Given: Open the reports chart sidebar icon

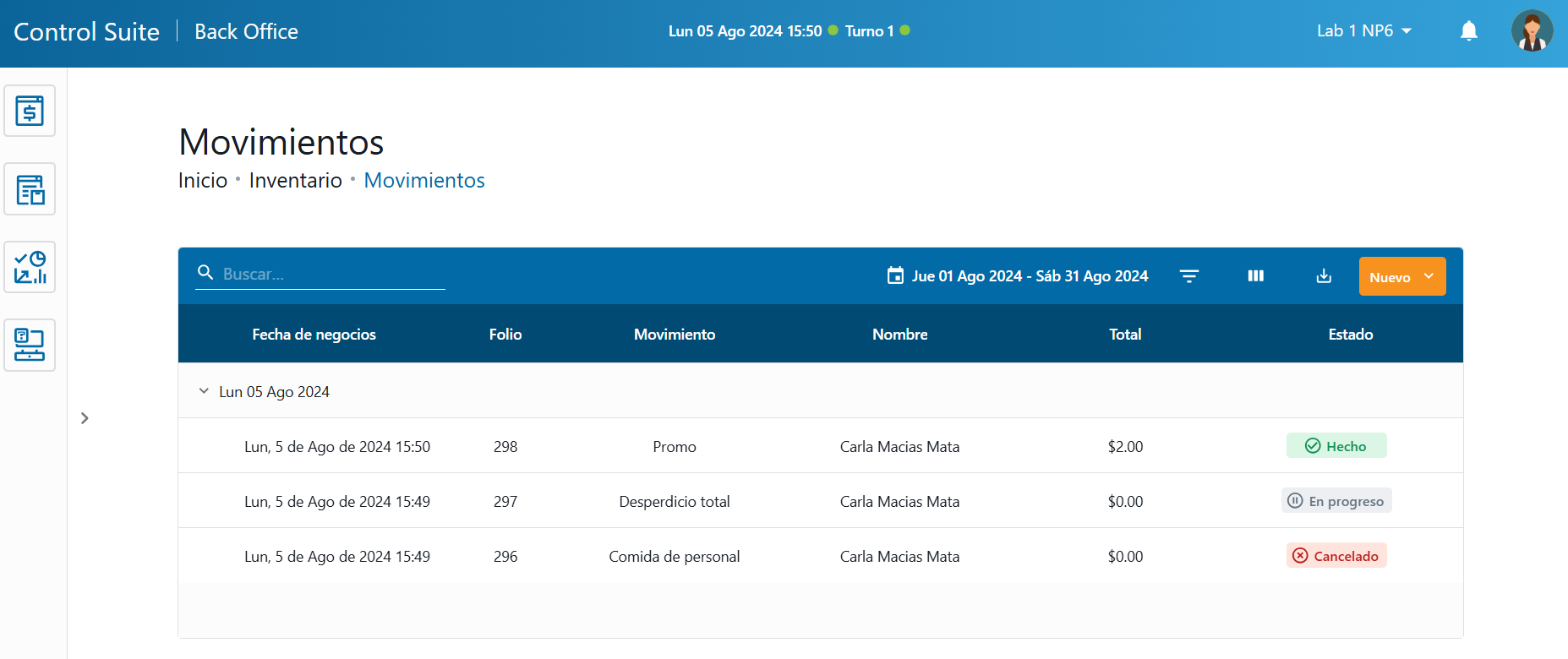Looking at the screenshot, I should click(30, 267).
